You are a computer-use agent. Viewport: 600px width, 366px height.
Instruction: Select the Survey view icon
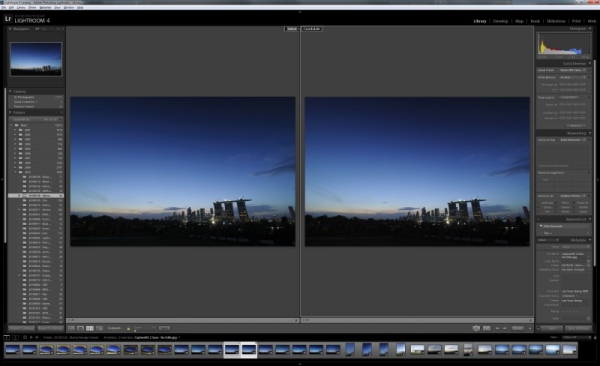point(99,328)
